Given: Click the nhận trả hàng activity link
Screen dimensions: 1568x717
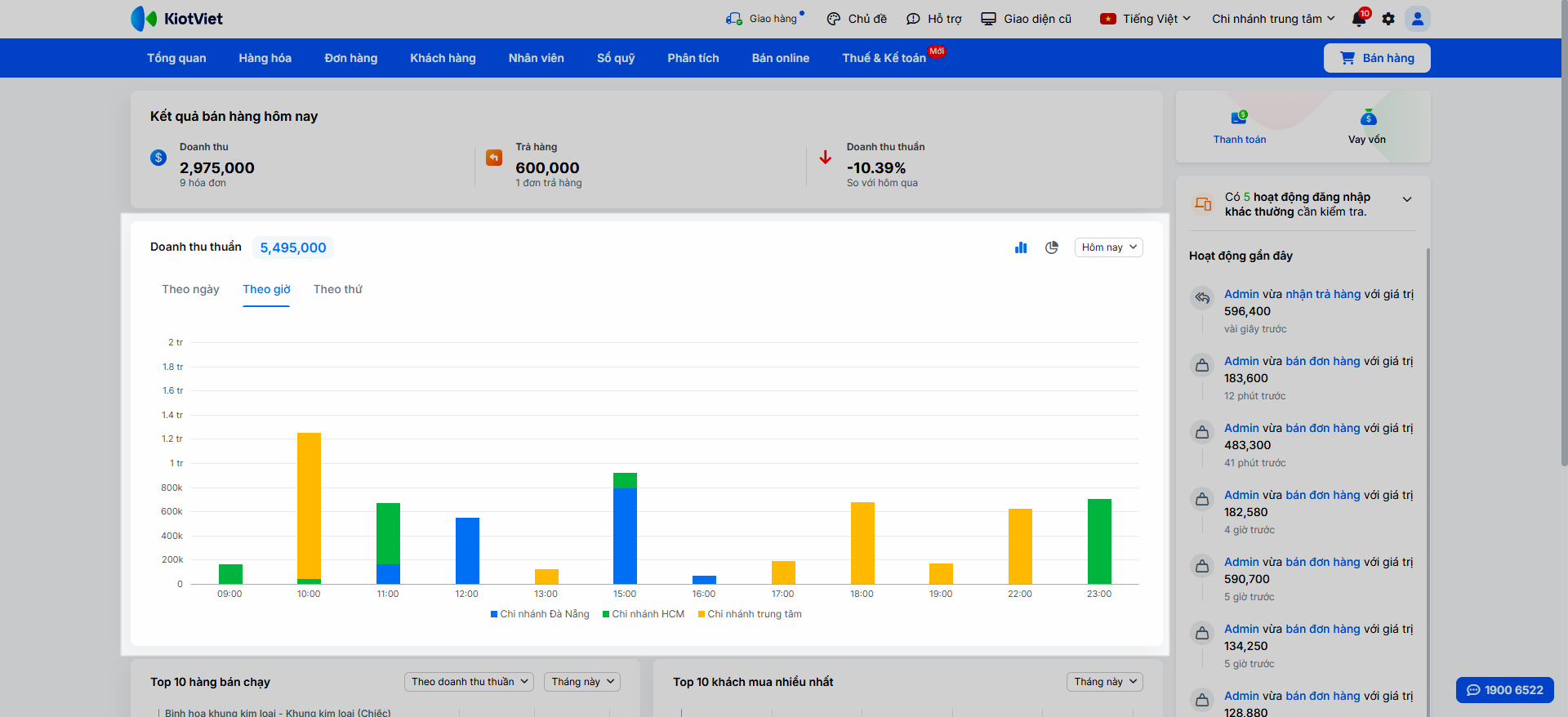Looking at the screenshot, I should click(x=1323, y=294).
